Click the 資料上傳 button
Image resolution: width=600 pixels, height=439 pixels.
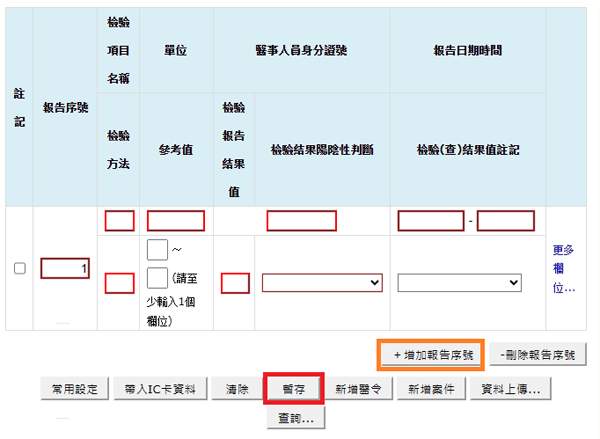tap(511, 389)
